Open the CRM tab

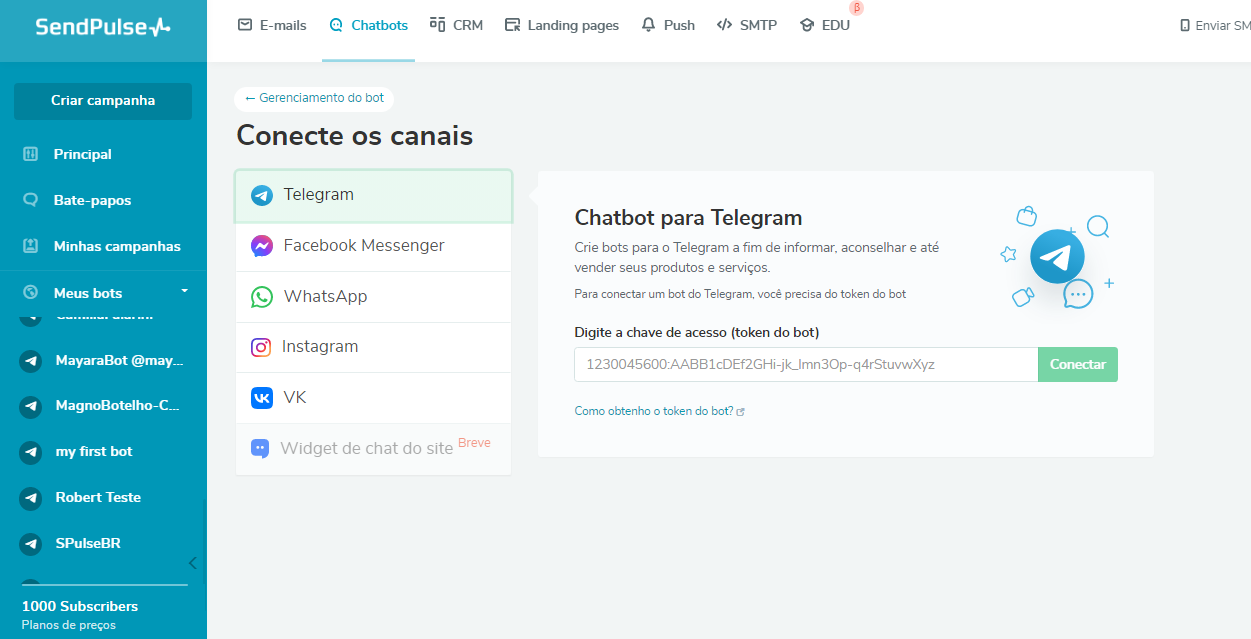[456, 25]
